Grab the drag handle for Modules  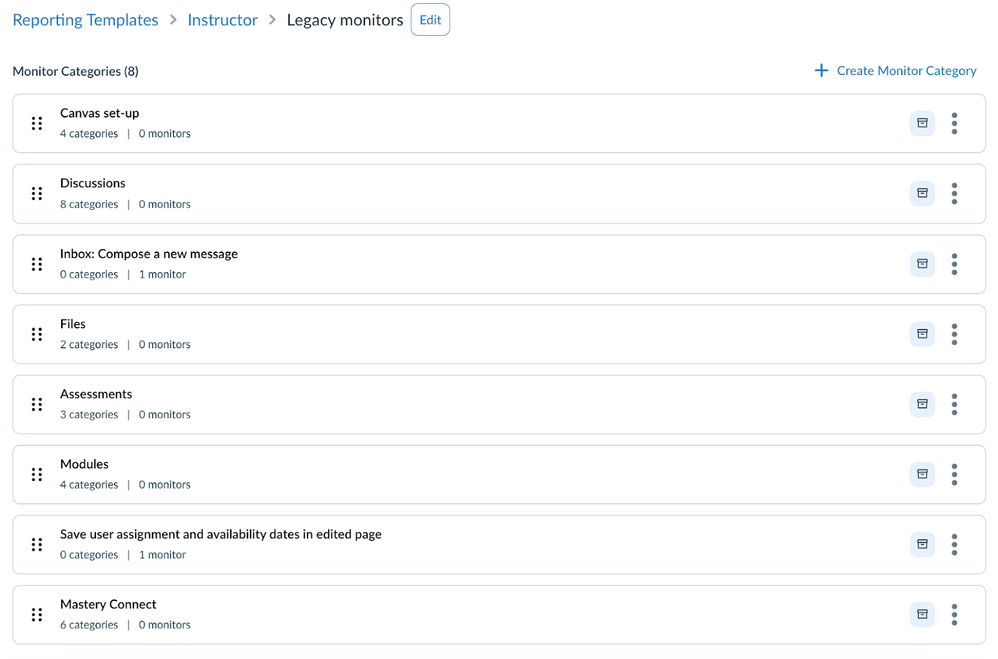click(x=37, y=474)
